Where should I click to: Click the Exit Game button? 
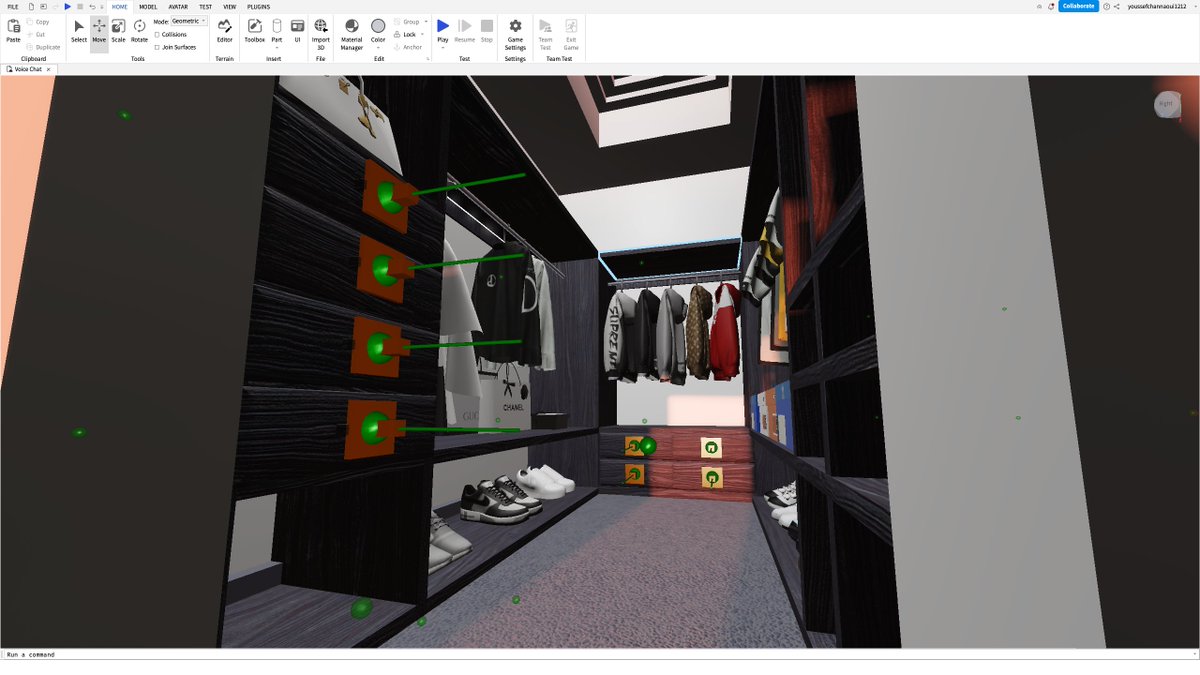click(571, 33)
